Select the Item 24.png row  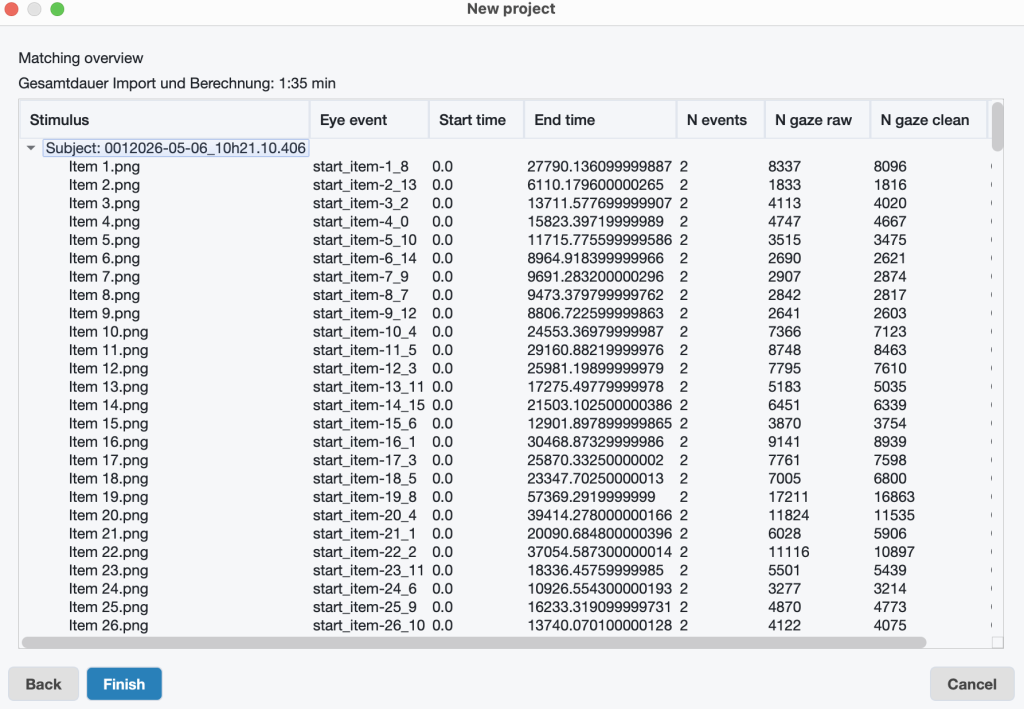click(x=504, y=588)
